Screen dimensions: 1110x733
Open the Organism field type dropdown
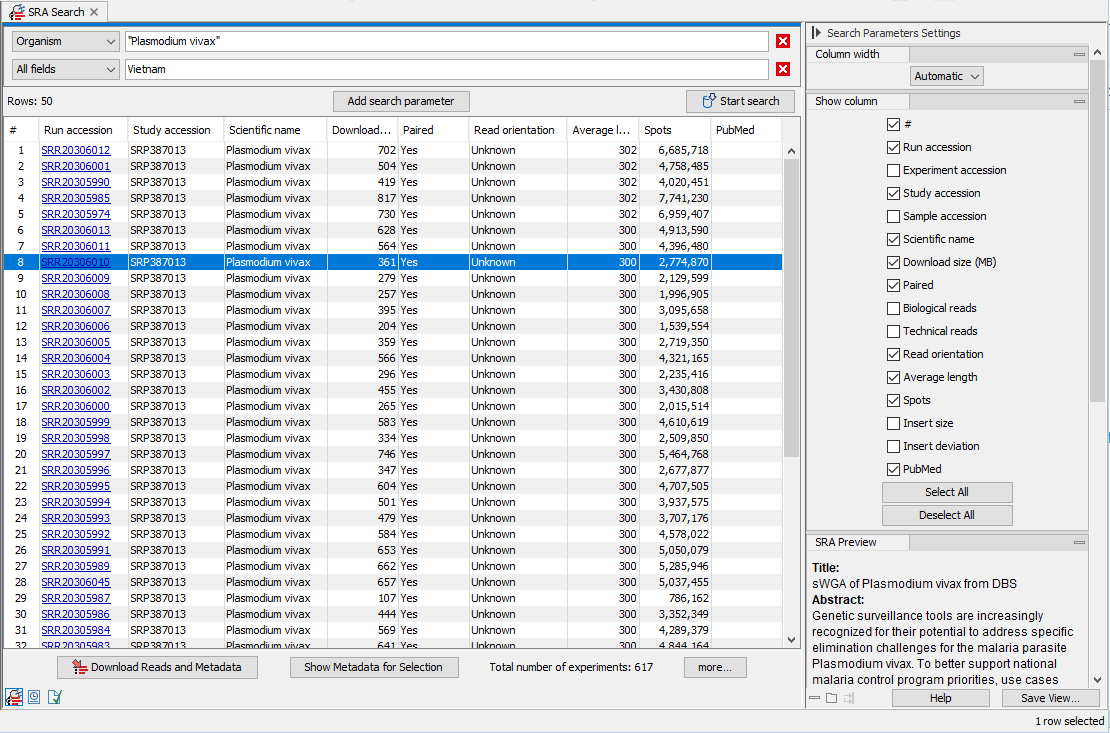pos(66,41)
